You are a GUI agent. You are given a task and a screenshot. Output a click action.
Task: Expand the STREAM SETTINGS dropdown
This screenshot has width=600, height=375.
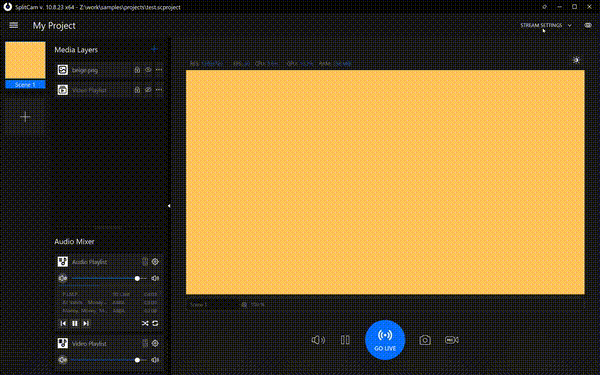(x=546, y=25)
